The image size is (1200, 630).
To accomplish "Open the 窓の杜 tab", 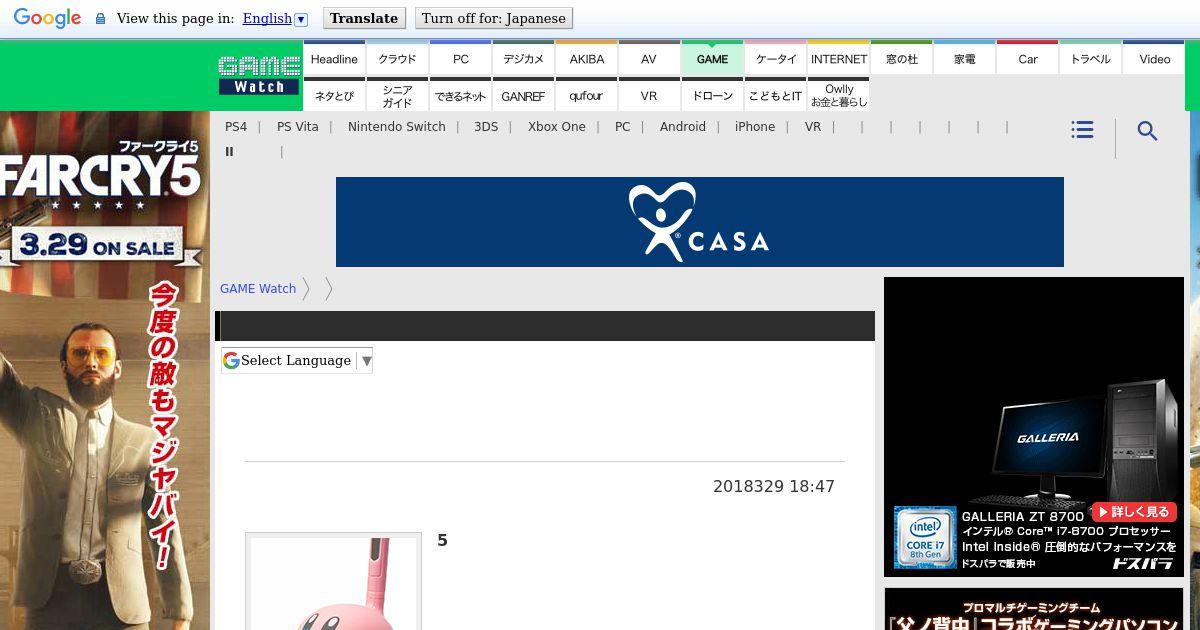I will (x=901, y=59).
